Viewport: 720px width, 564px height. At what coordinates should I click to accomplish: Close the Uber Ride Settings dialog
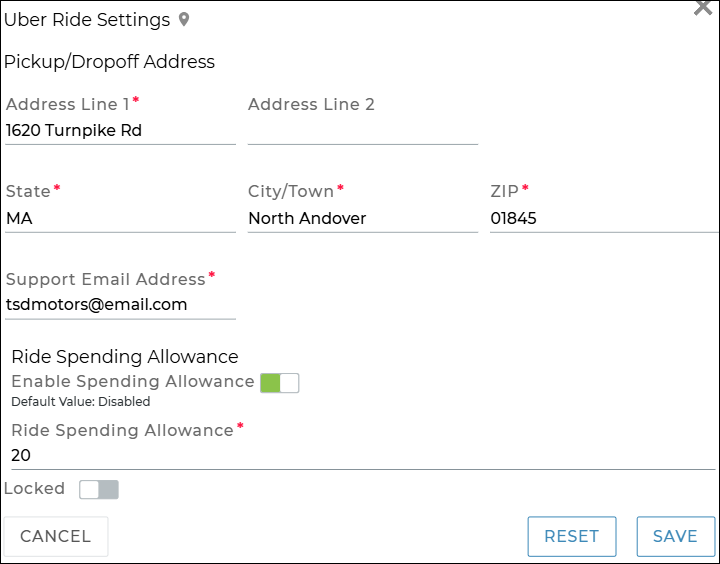[702, 8]
